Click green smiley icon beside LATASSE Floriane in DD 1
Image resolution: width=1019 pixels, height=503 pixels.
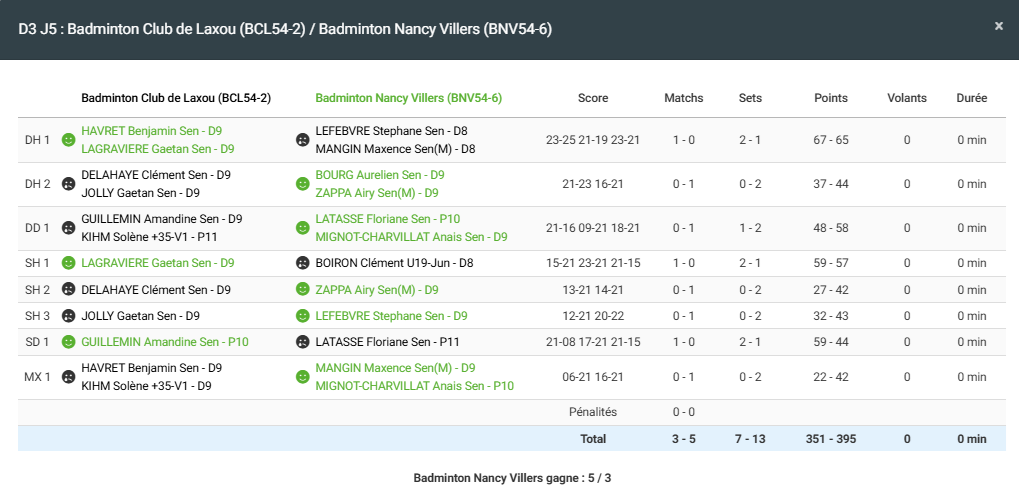click(x=302, y=228)
